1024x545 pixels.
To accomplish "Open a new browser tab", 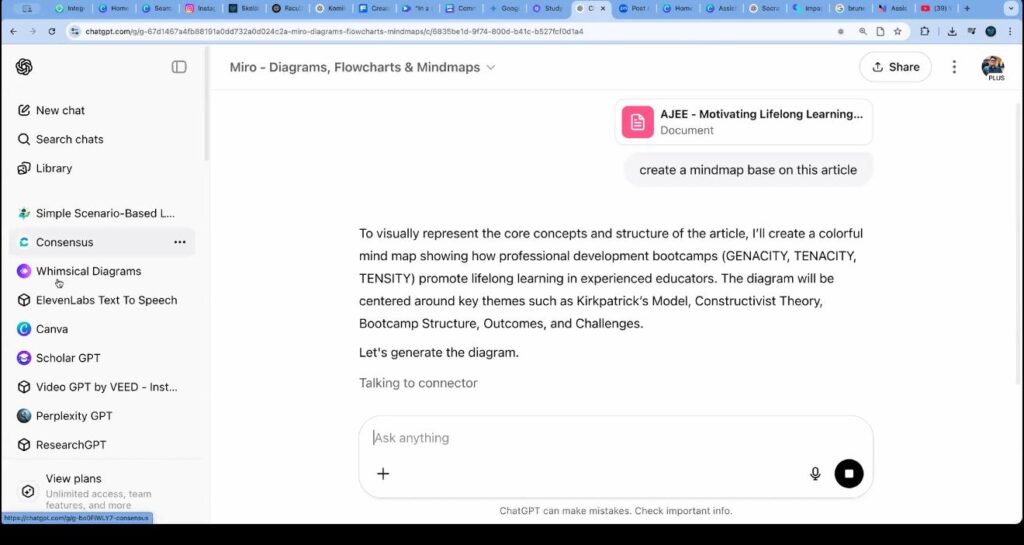I will (x=967, y=8).
